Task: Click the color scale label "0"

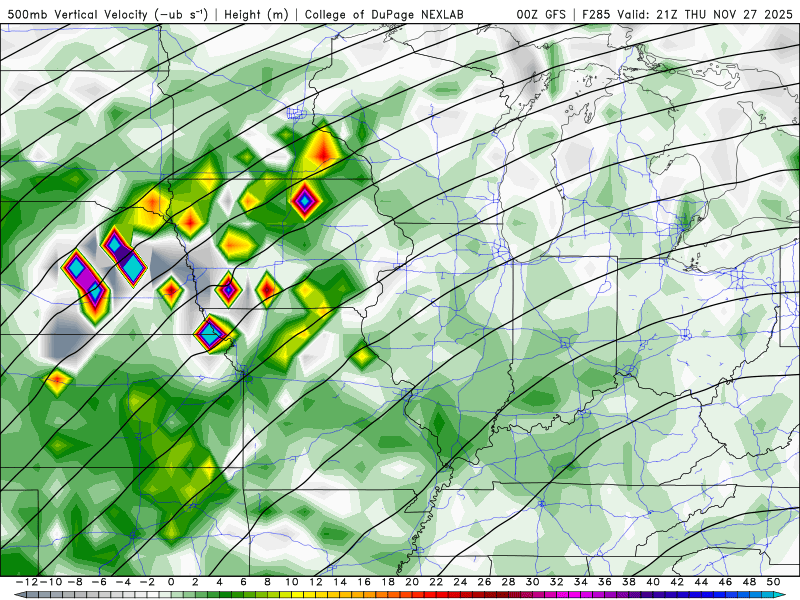Action: (170, 582)
